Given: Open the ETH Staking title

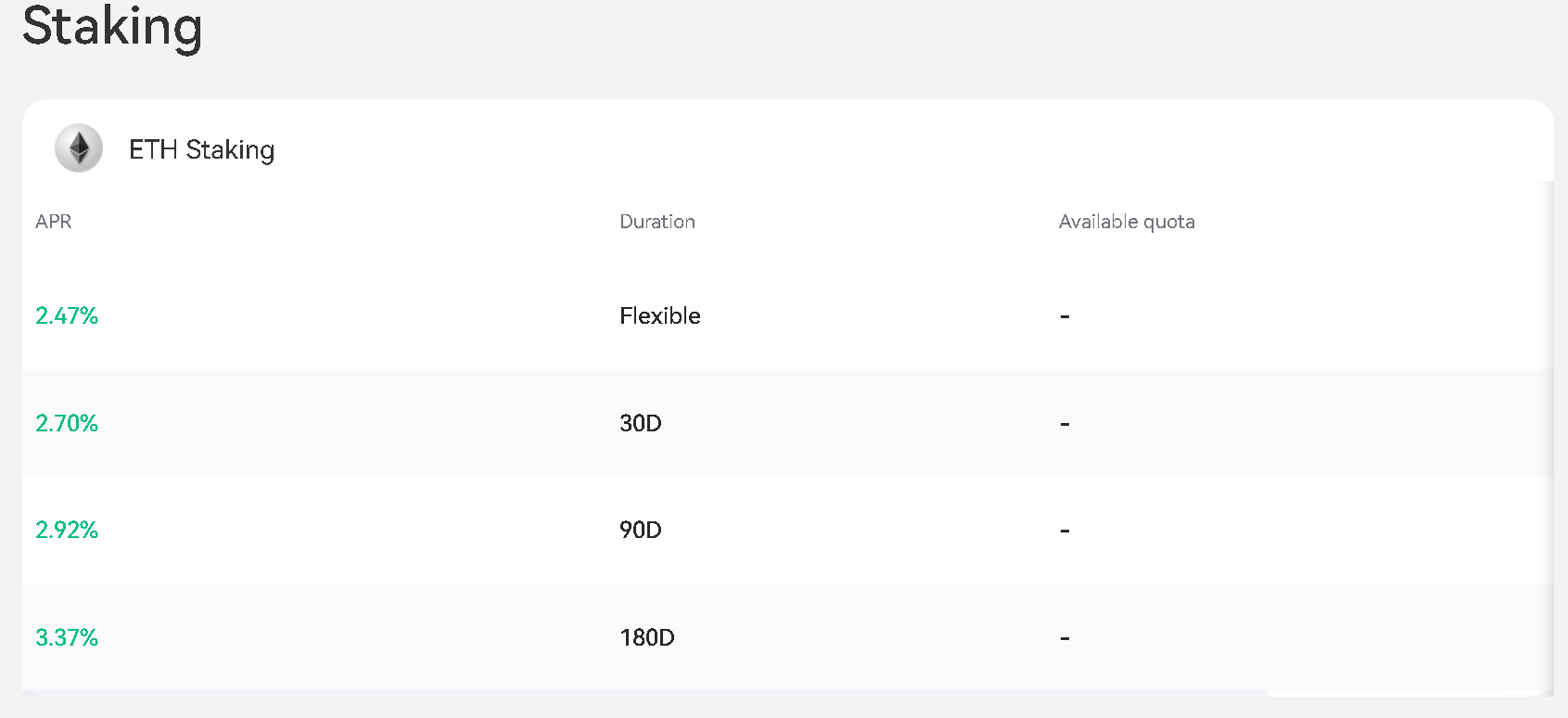Looking at the screenshot, I should click(x=201, y=149).
